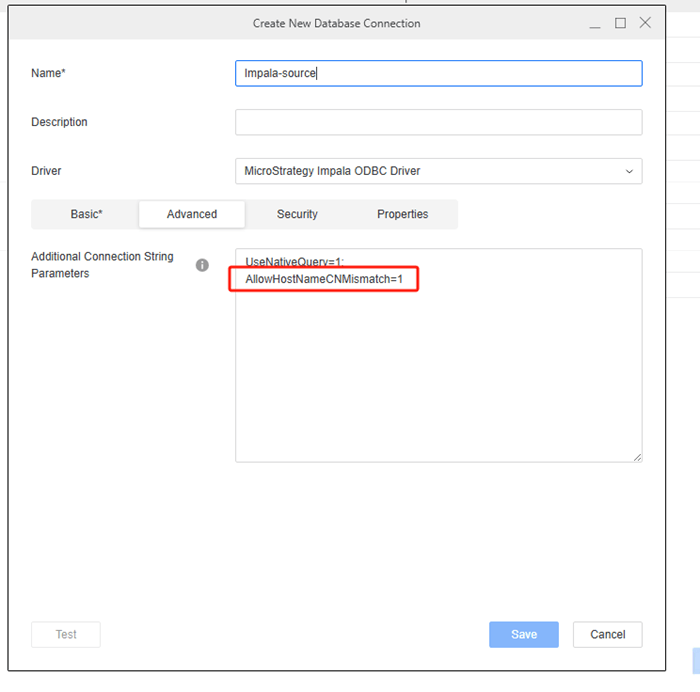The height and width of the screenshot is (692, 700).
Task: Close the dialog with the X icon
Action: click(645, 23)
